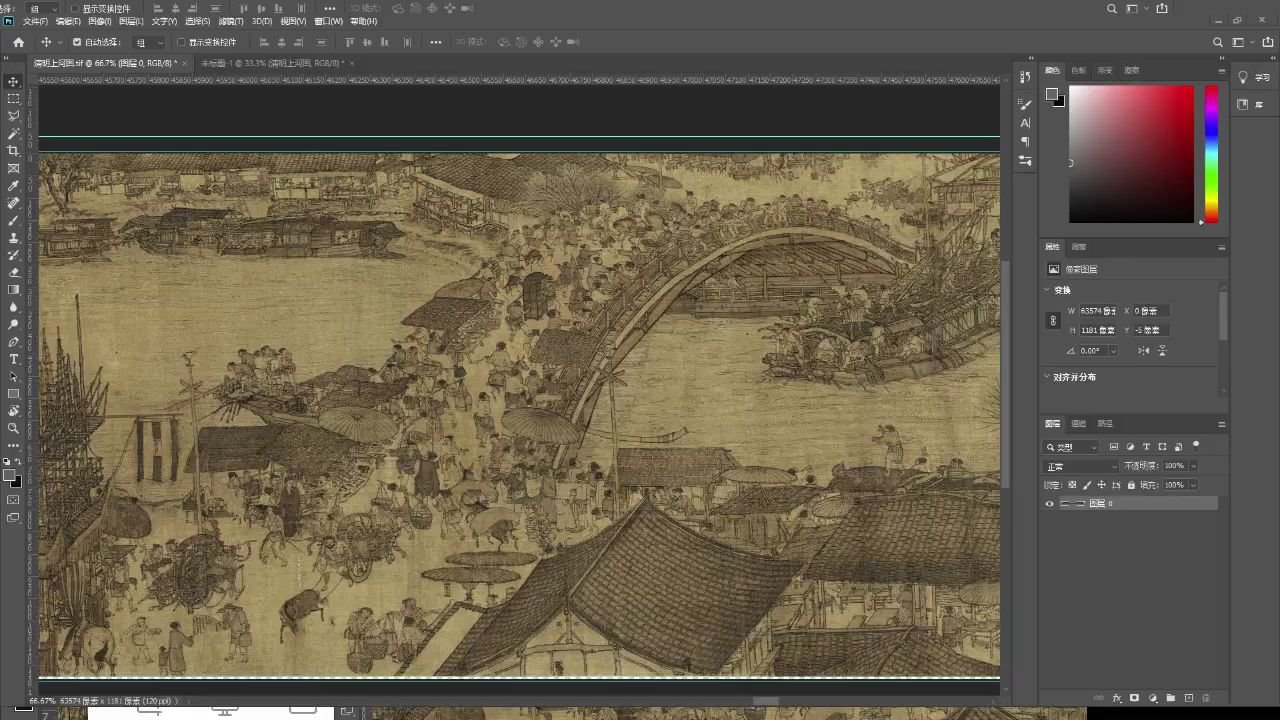Click the foreground color swatch in Color panel

pos(1051,94)
